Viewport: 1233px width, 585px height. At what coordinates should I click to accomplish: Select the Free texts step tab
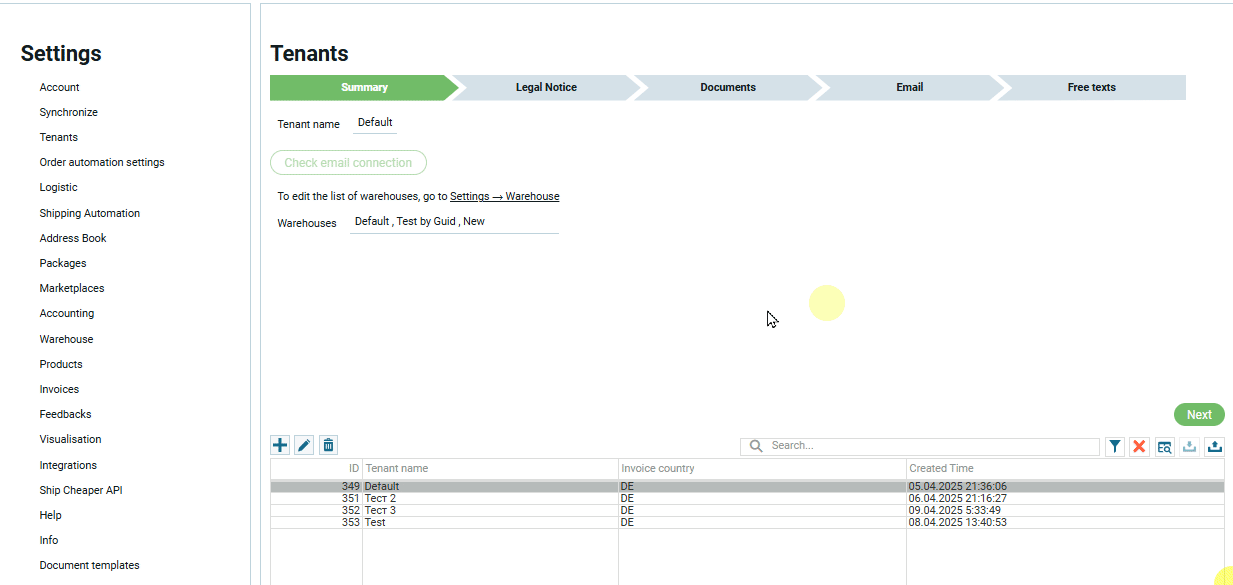coord(1091,88)
